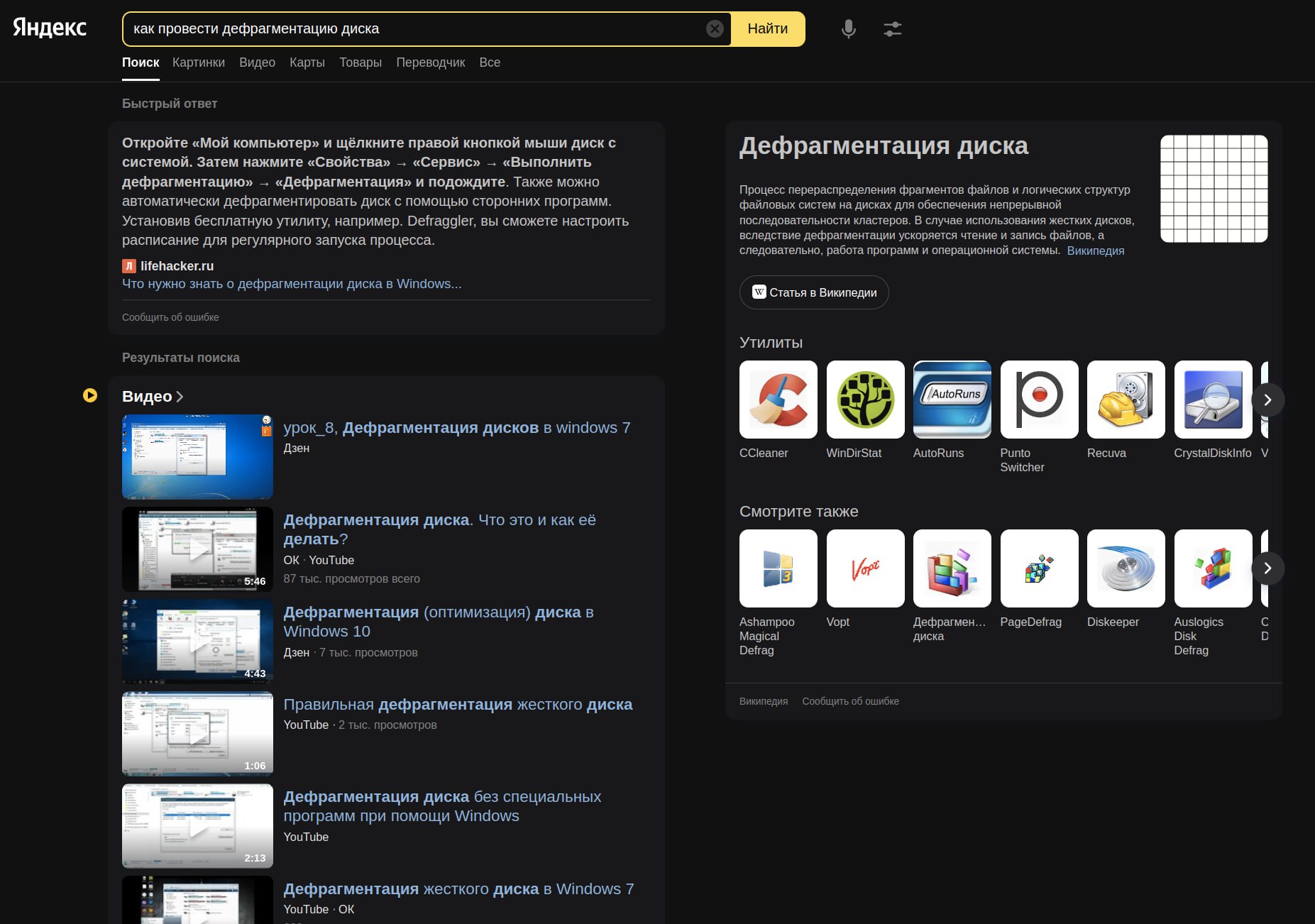Click the lifehacker.ru favicon
This screenshot has height=924, width=1315.
click(x=128, y=266)
